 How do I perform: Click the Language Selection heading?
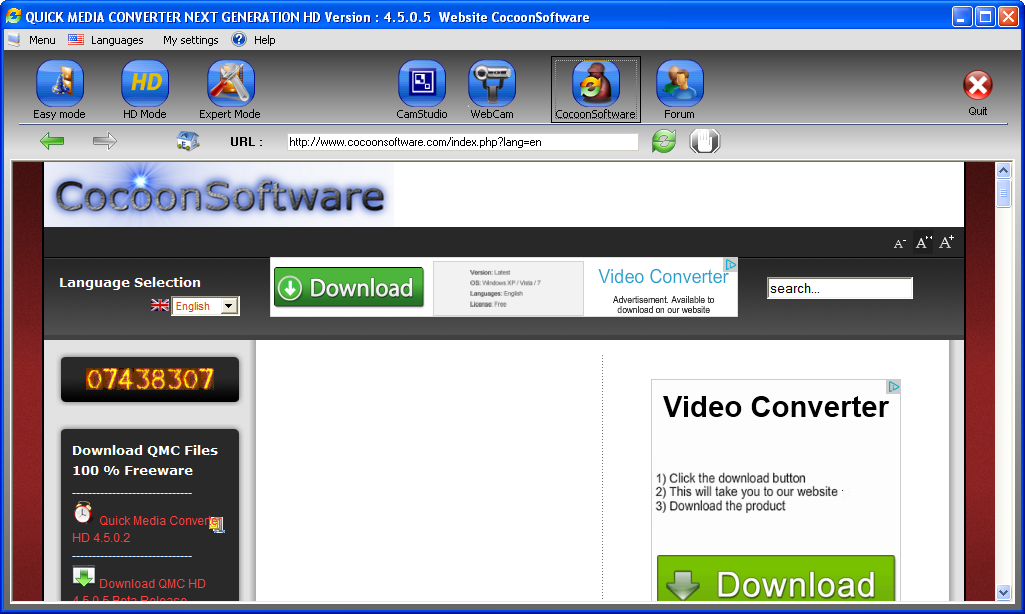[130, 282]
